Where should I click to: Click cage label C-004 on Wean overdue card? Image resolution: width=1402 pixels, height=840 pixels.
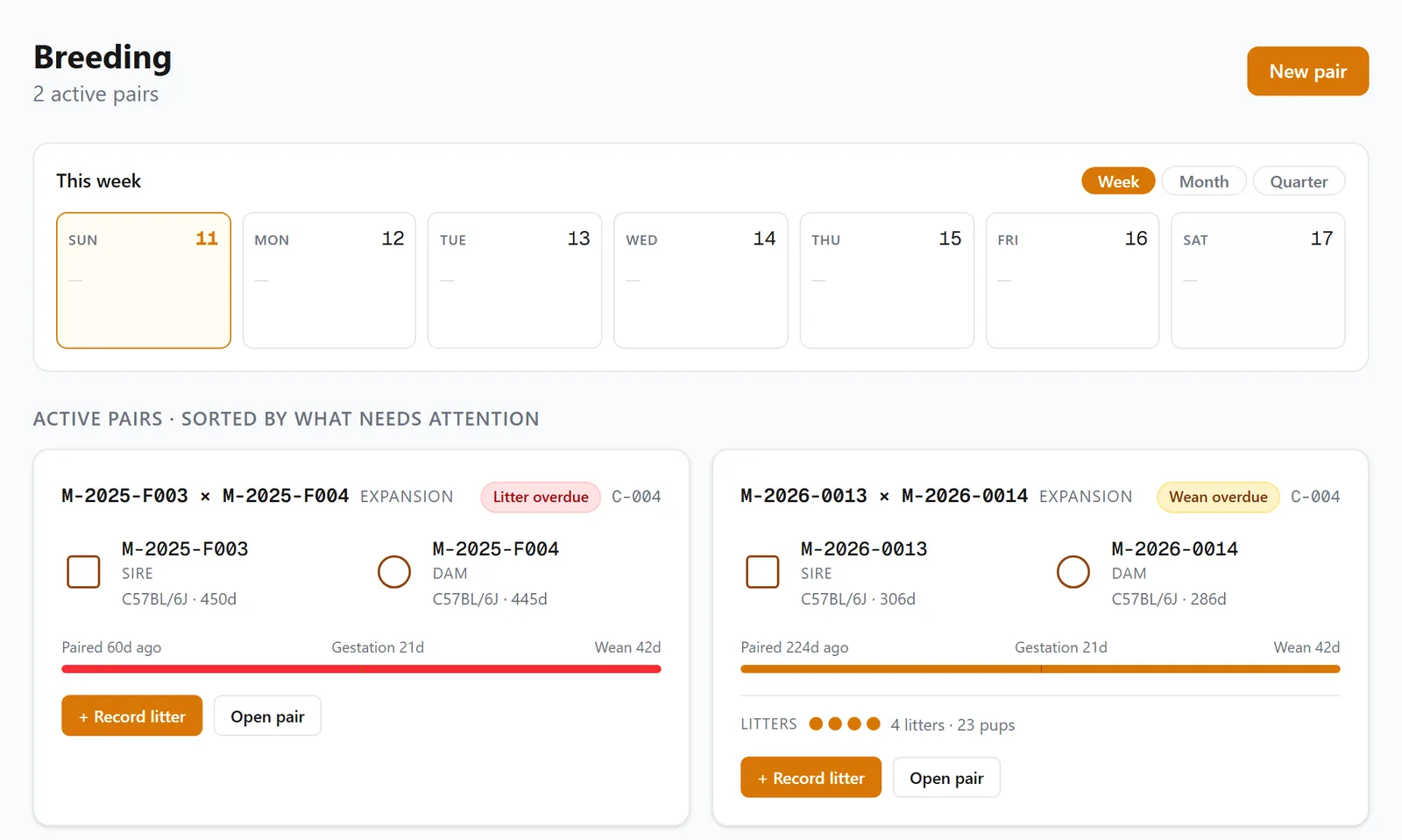coord(1315,497)
